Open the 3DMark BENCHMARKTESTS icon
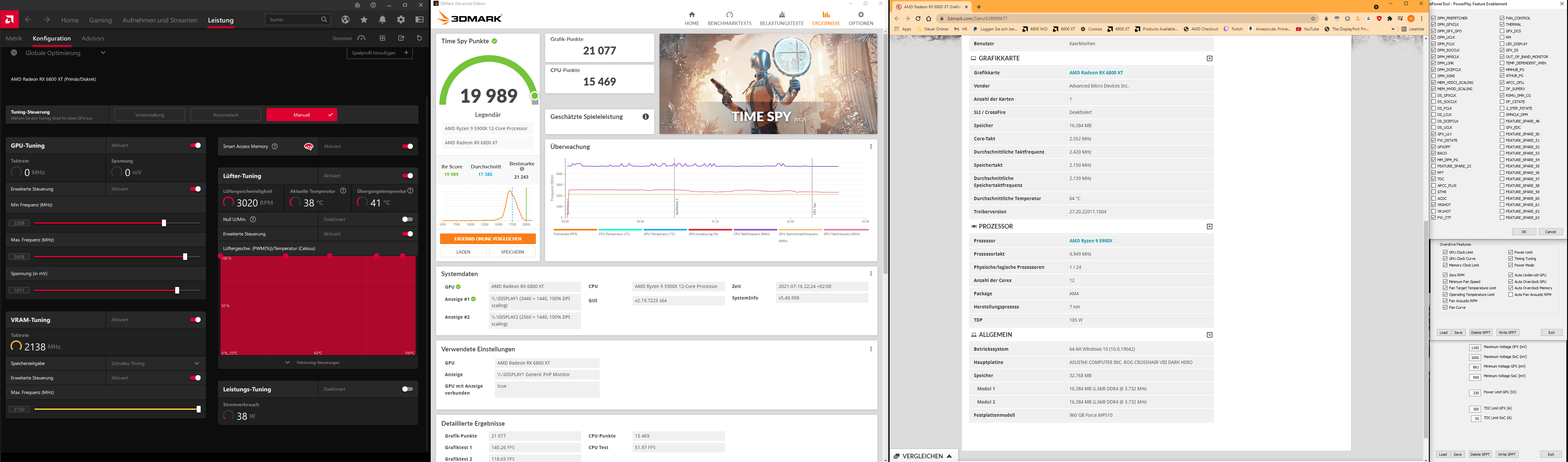 coord(729,15)
